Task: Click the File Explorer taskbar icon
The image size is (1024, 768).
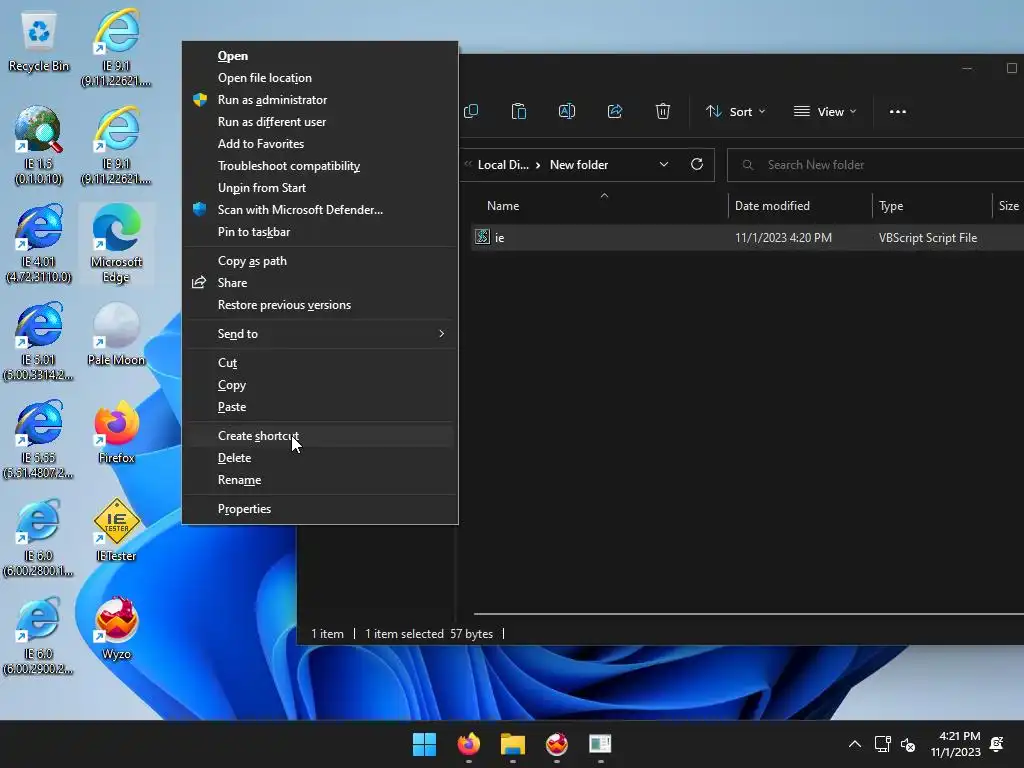Action: 513,744
